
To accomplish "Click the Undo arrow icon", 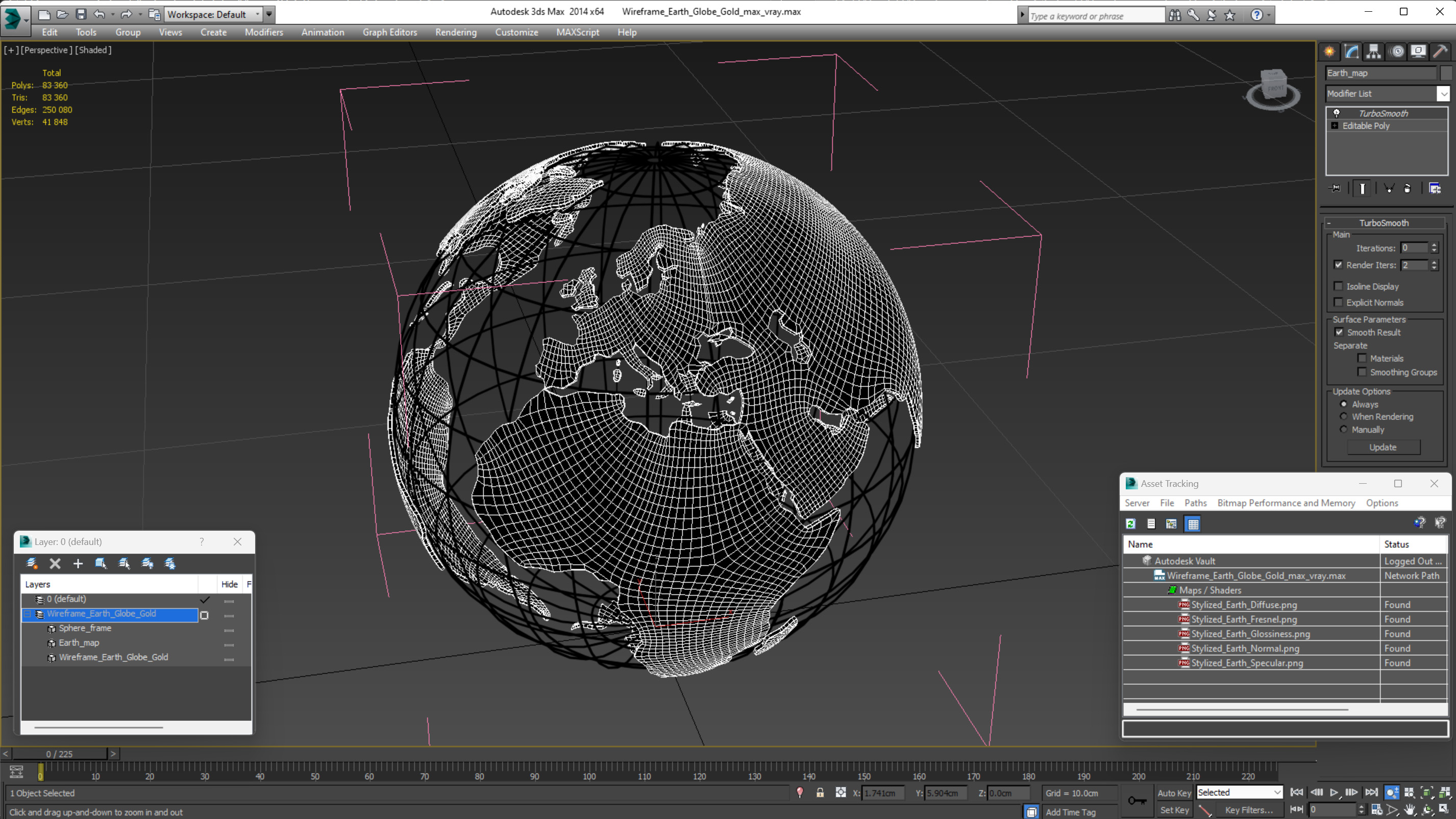I will [x=99, y=14].
